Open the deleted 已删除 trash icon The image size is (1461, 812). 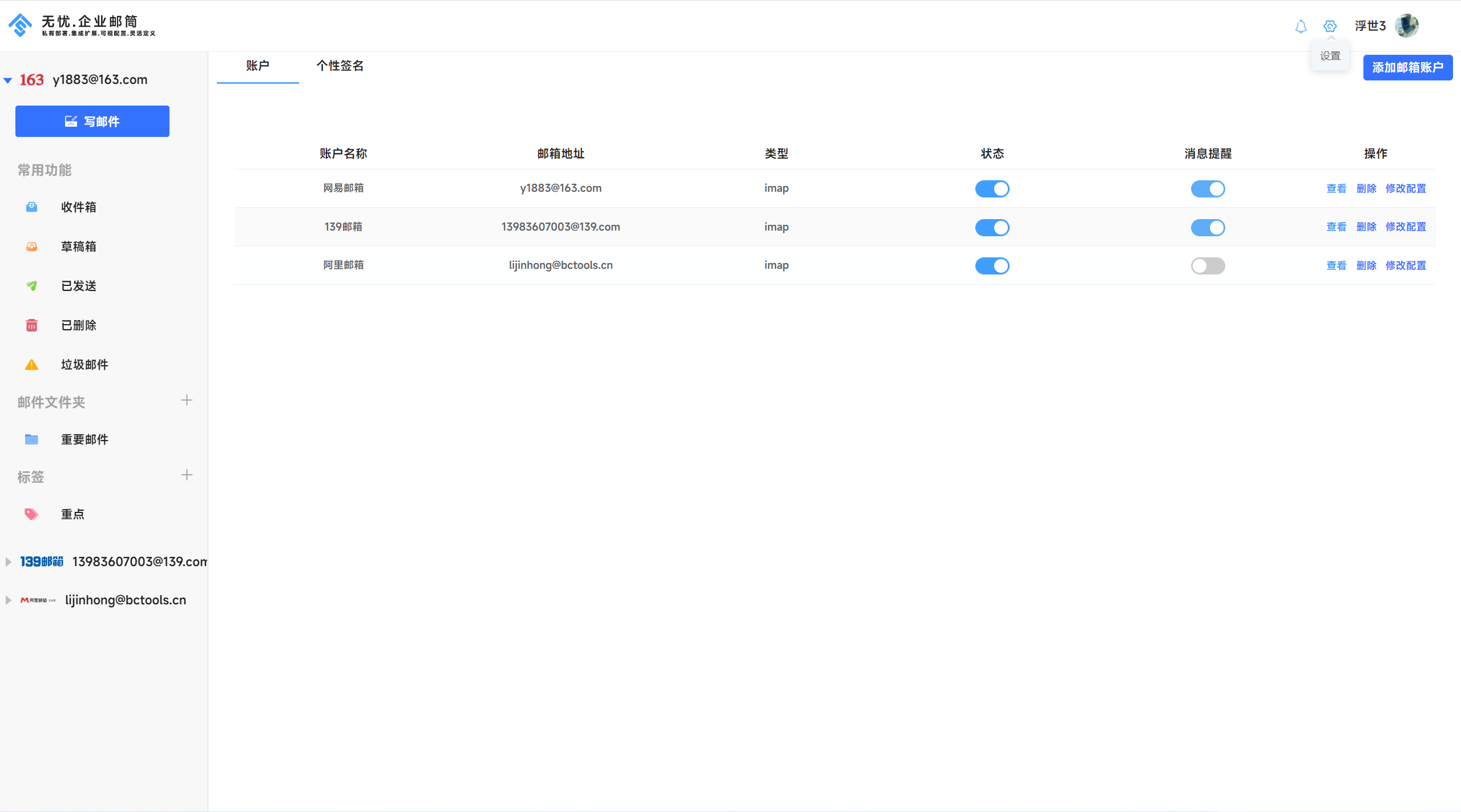(x=32, y=325)
